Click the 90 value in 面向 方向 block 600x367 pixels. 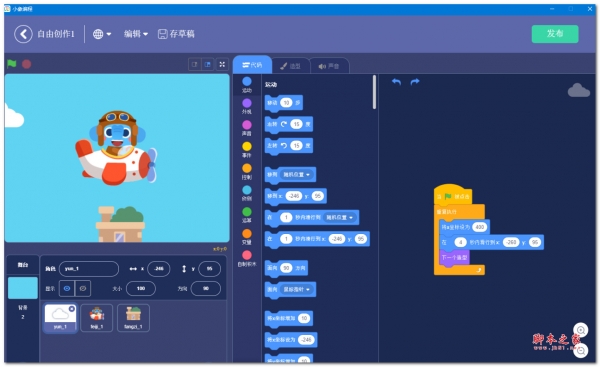[x=286, y=268]
